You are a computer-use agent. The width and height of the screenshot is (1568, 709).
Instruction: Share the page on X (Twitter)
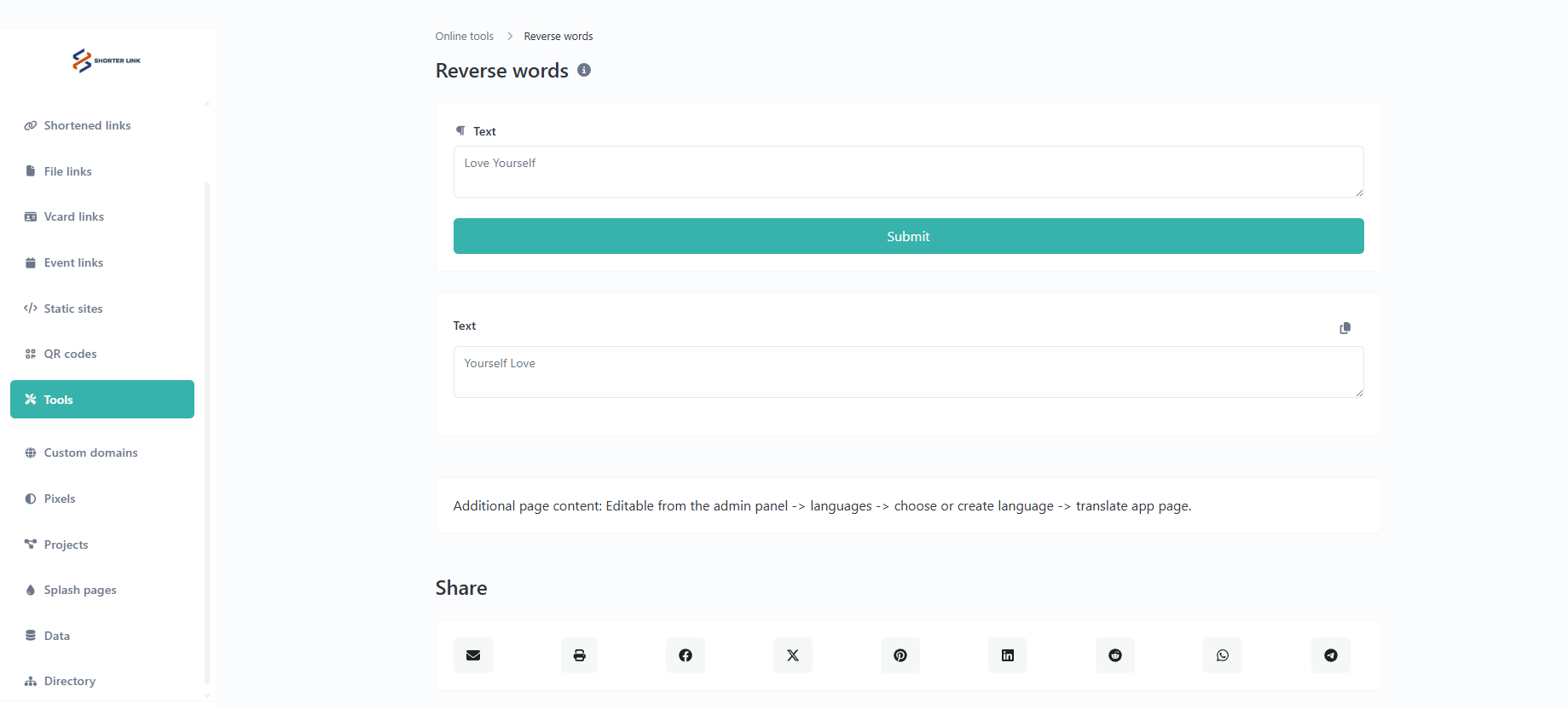793,655
